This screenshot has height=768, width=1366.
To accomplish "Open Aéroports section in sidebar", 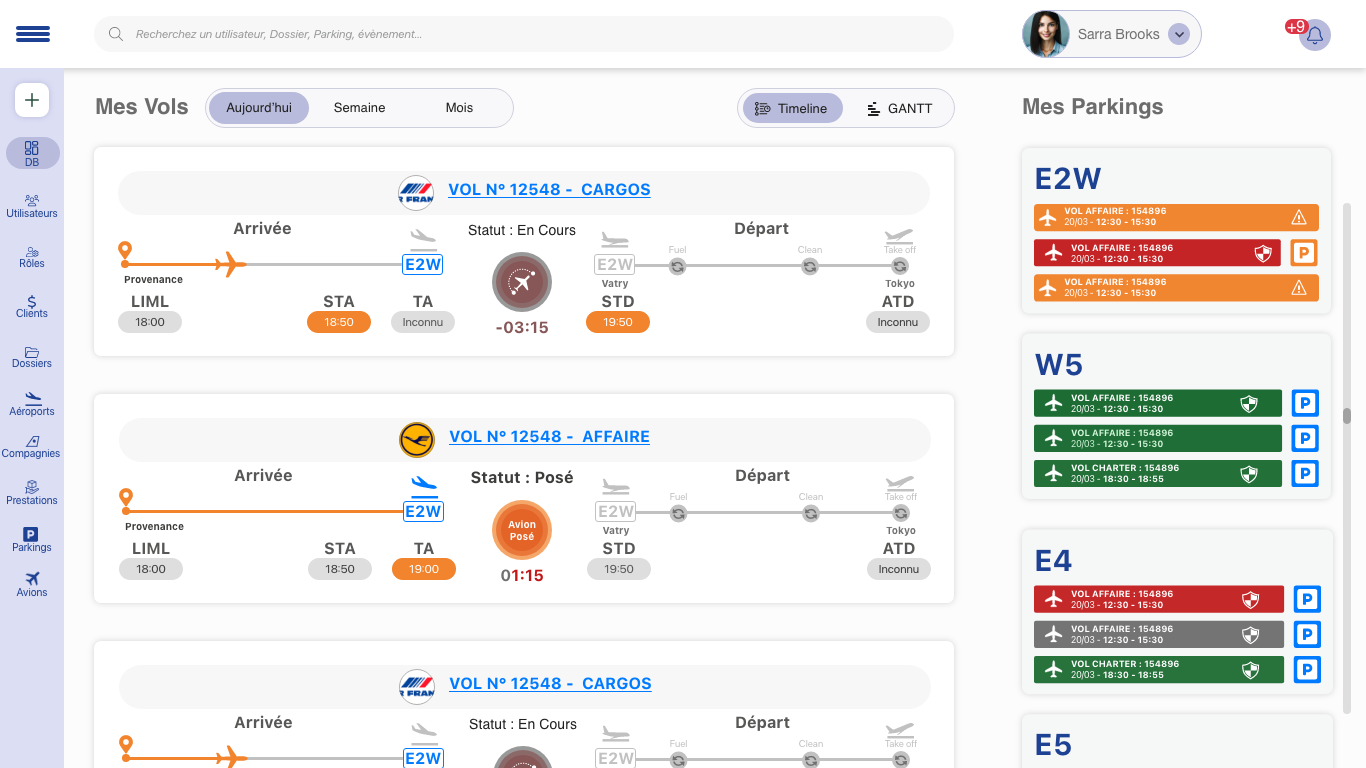I will point(32,403).
